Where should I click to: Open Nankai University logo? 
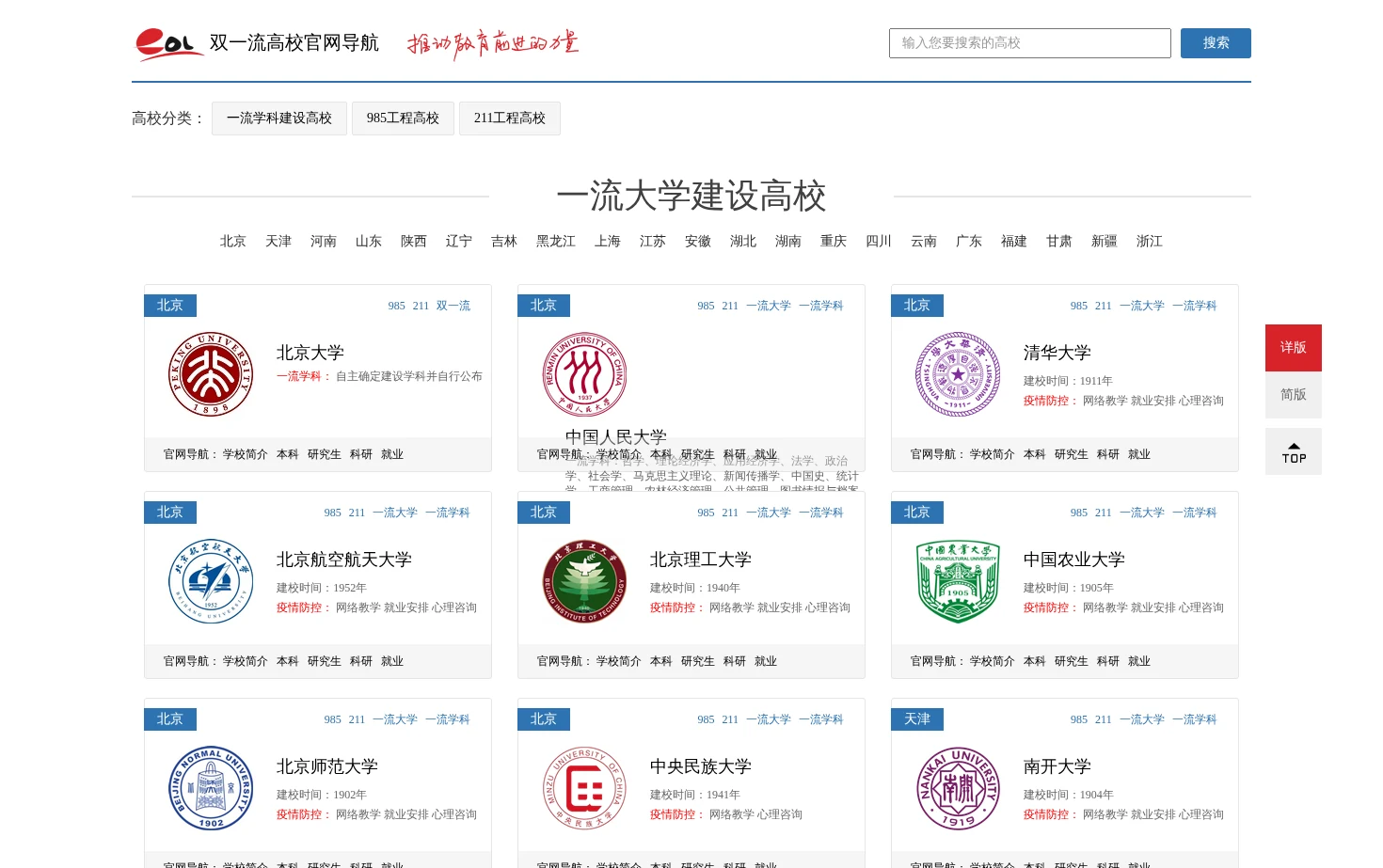point(958,788)
